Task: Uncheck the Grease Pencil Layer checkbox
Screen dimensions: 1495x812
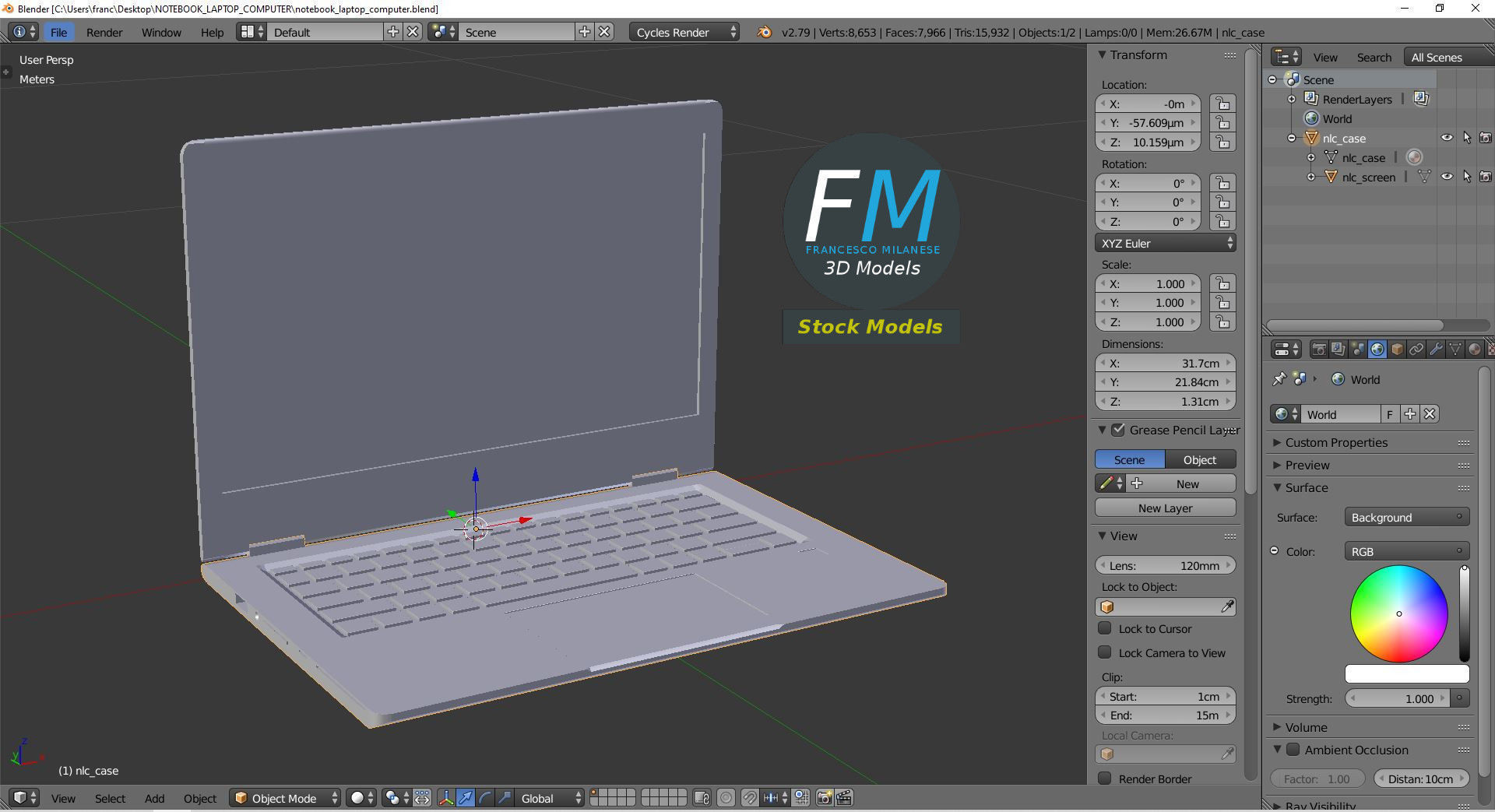Action: (1118, 430)
